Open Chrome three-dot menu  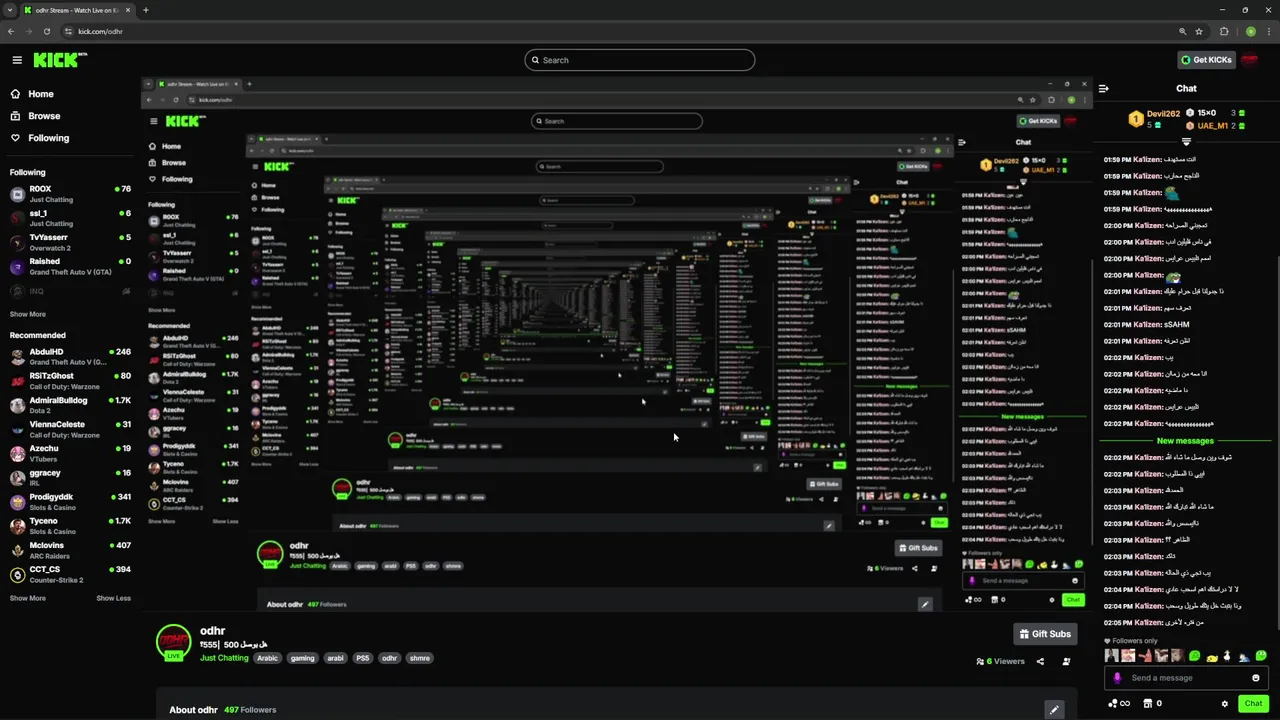point(1268,31)
